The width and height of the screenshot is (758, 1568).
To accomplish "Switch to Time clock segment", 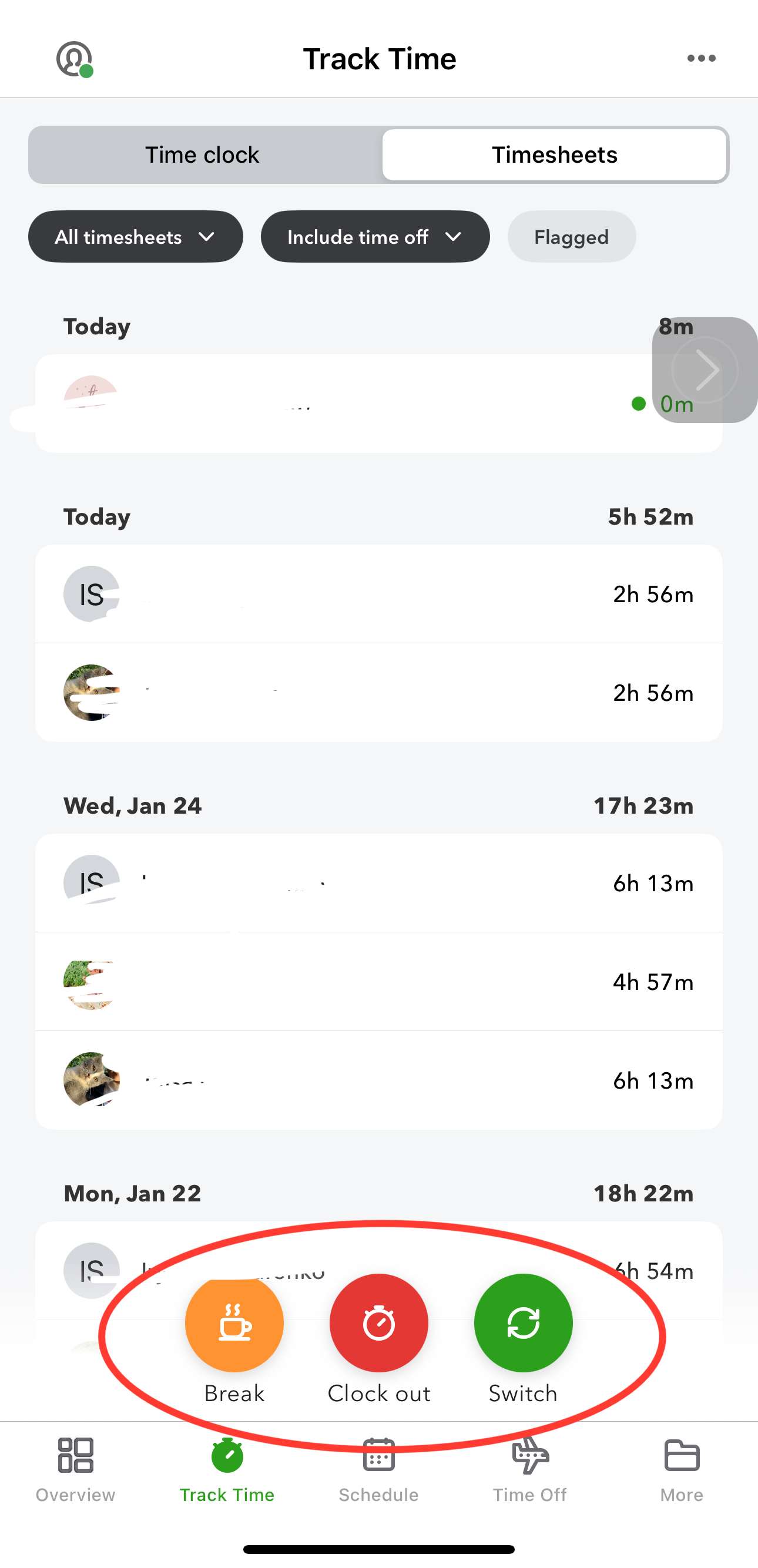I will pos(202,155).
